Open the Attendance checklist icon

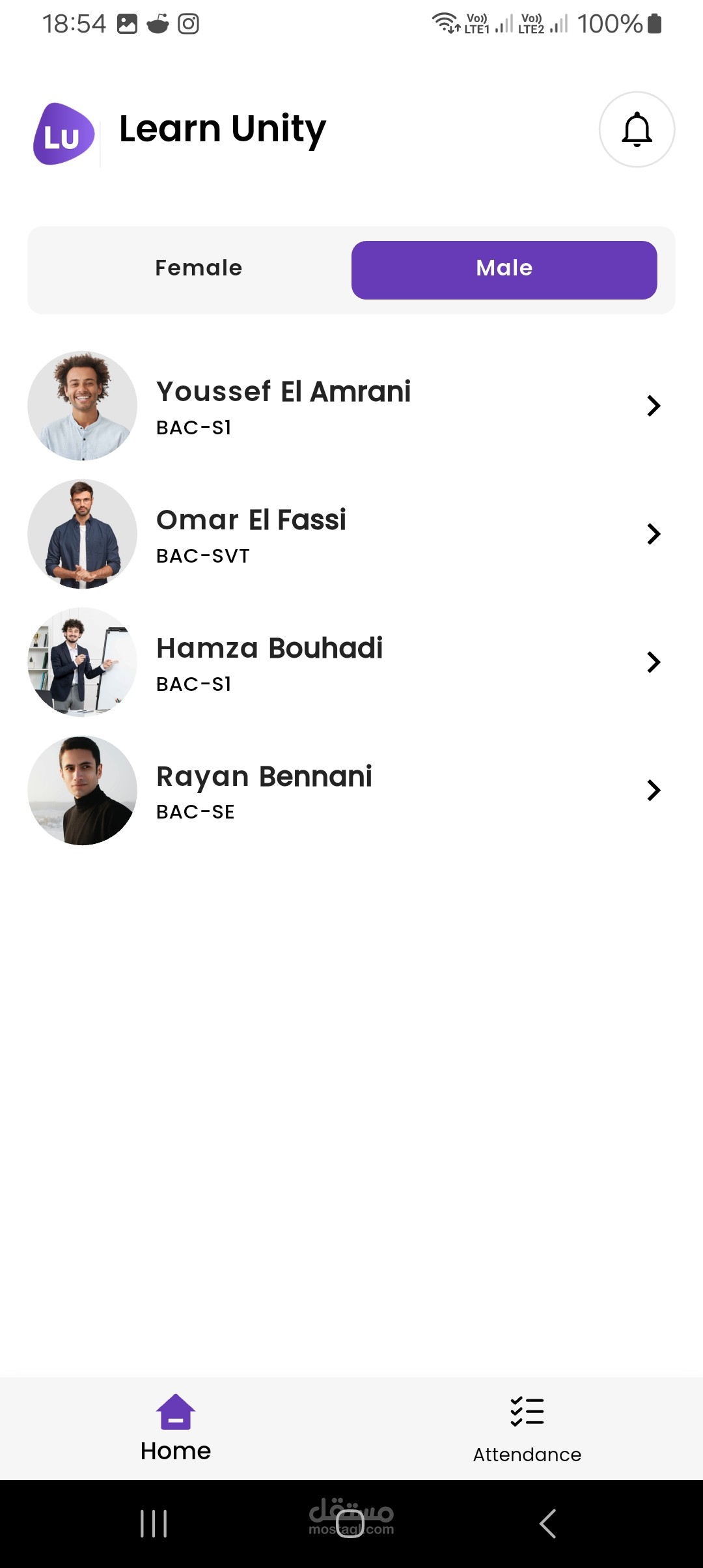[527, 1412]
